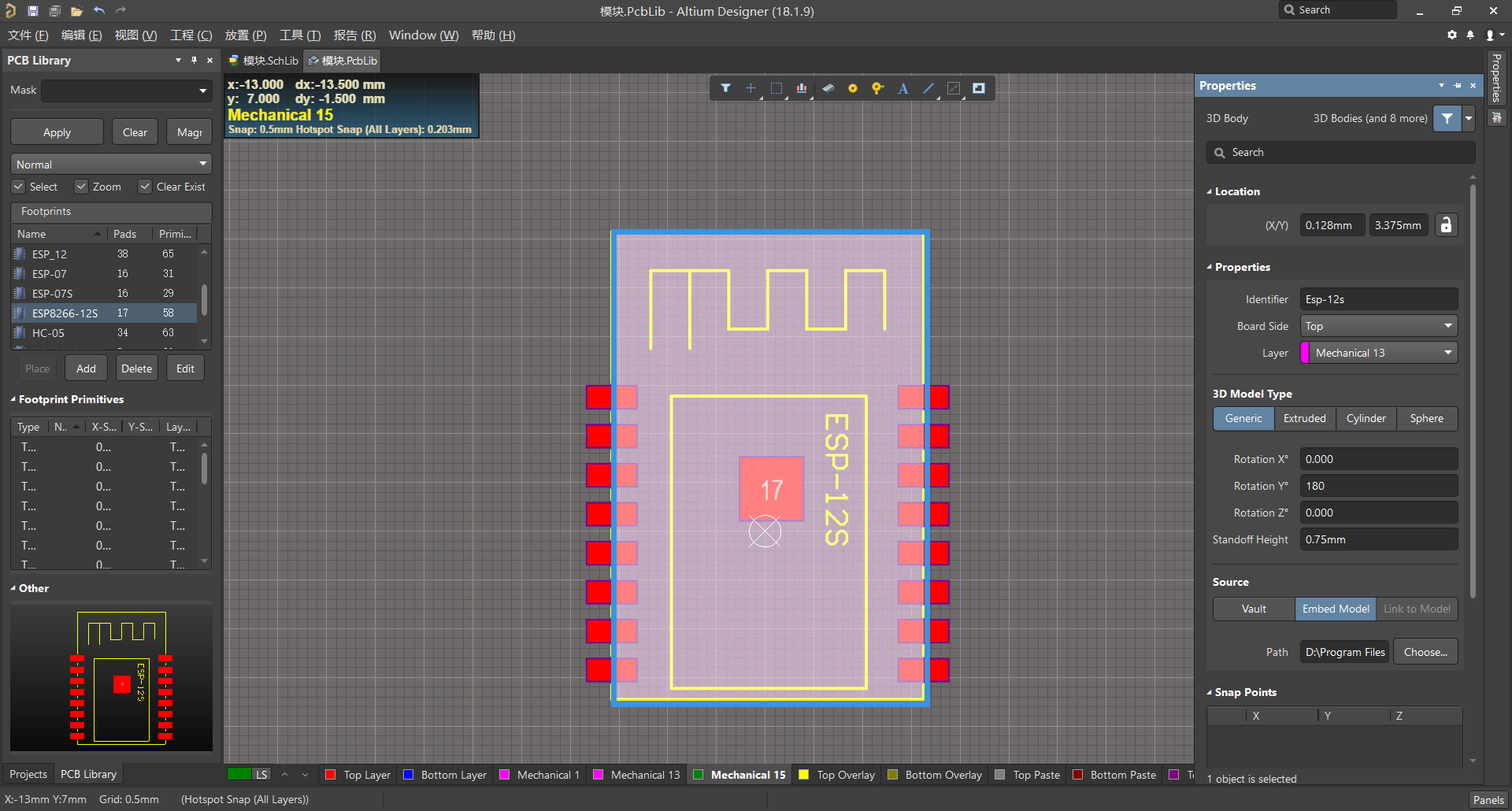
Task: Click the Apply button
Action: (57, 132)
